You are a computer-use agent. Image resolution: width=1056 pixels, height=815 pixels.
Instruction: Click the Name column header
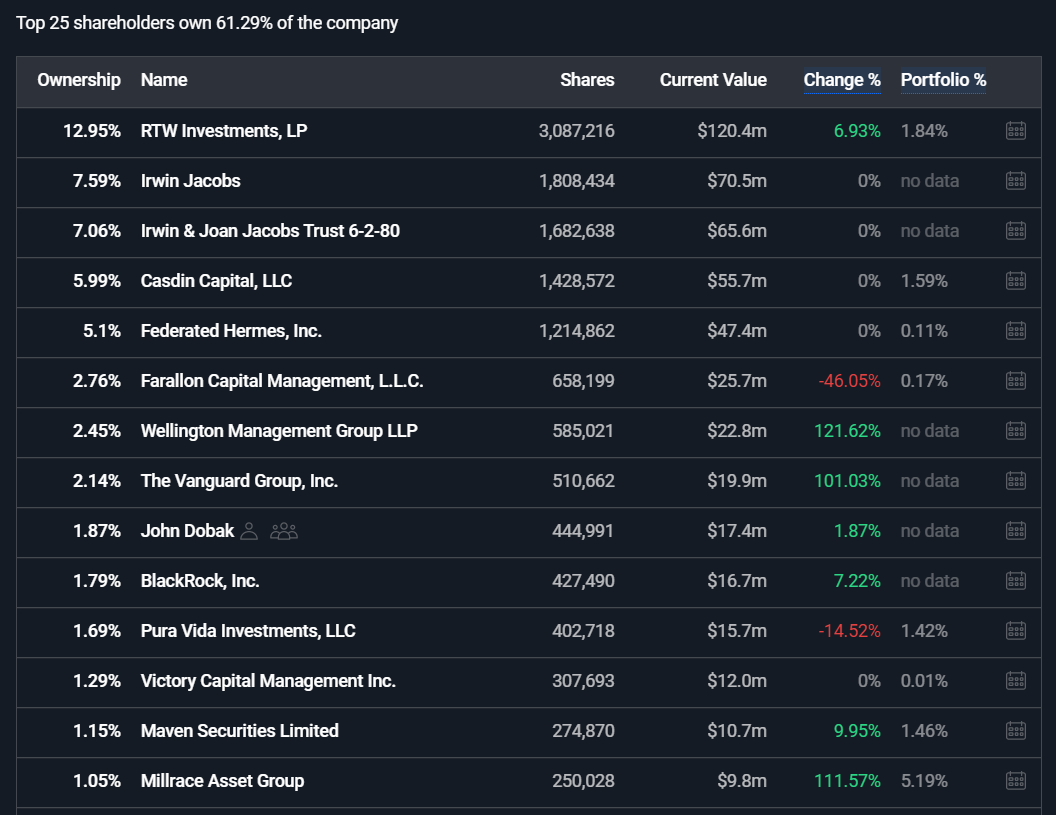coord(164,80)
